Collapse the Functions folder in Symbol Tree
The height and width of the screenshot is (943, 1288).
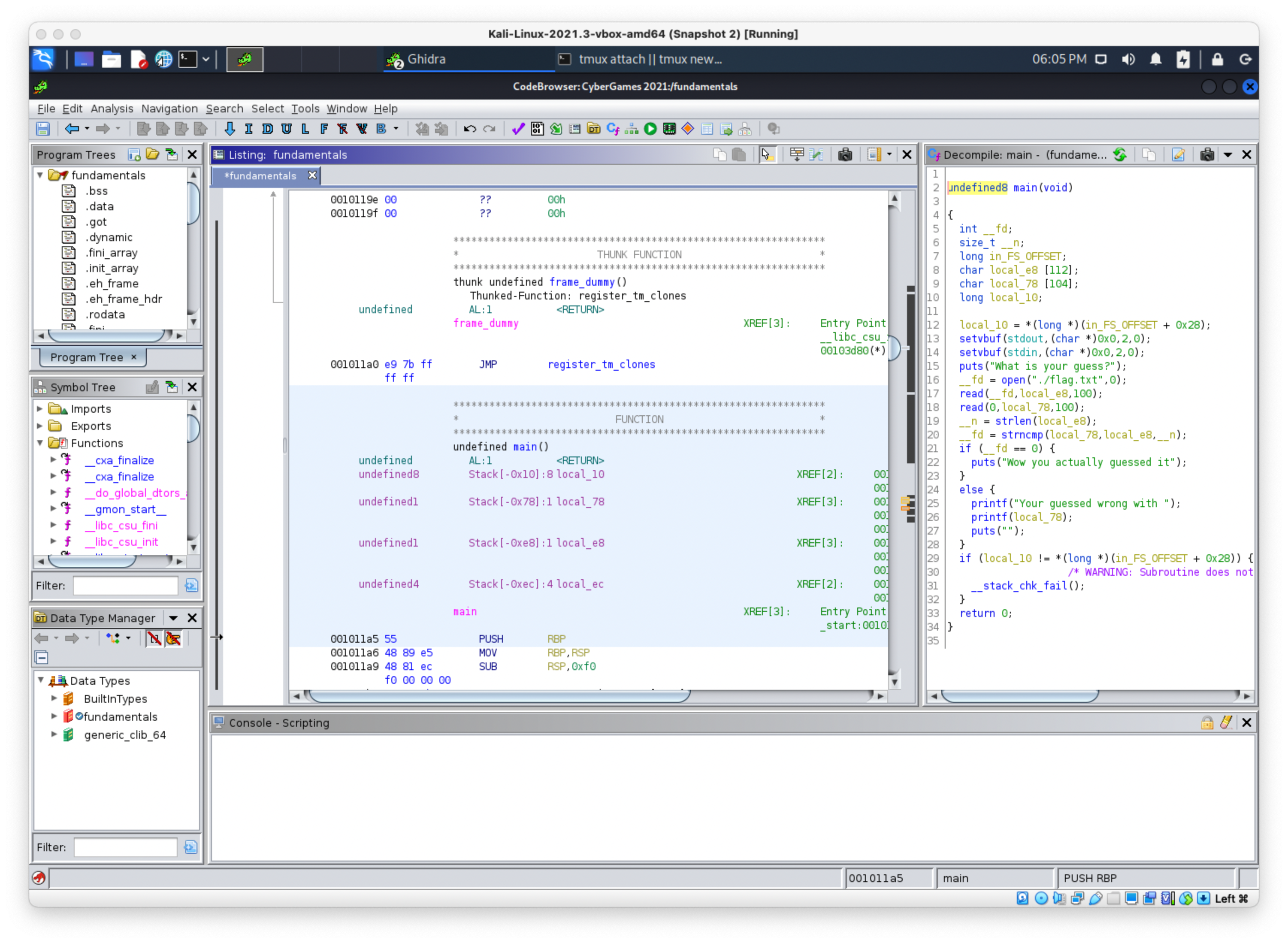pyautogui.click(x=40, y=444)
